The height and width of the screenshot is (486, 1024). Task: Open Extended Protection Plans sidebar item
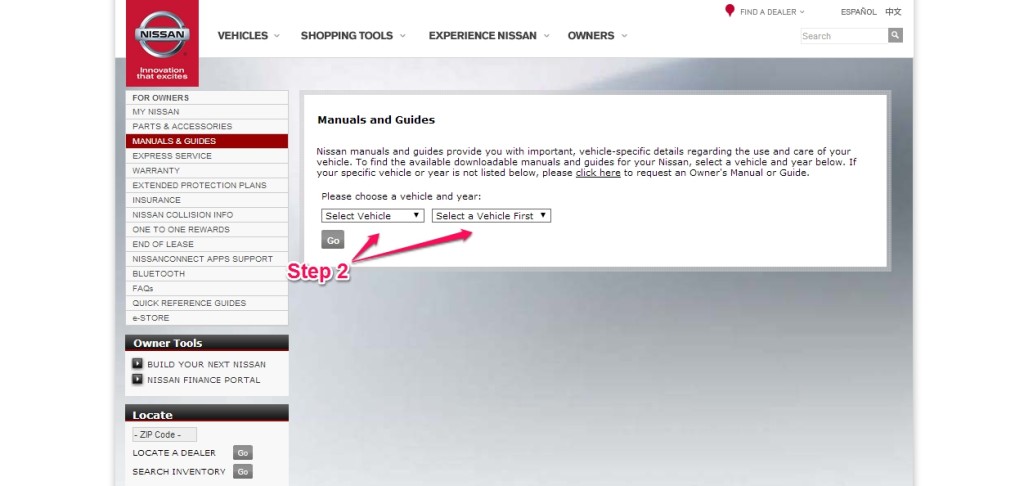click(x=206, y=185)
